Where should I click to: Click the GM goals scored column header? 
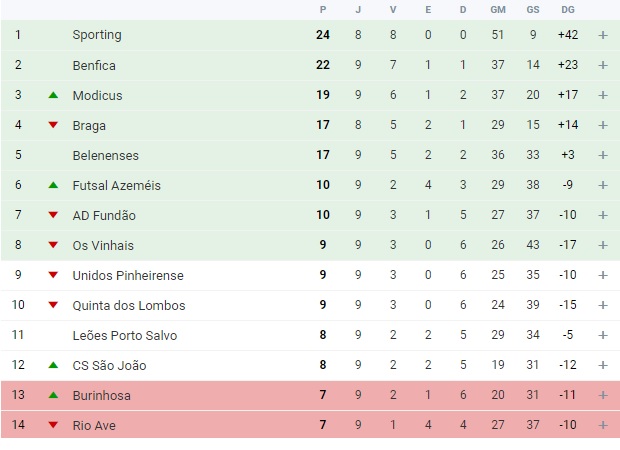click(x=498, y=10)
